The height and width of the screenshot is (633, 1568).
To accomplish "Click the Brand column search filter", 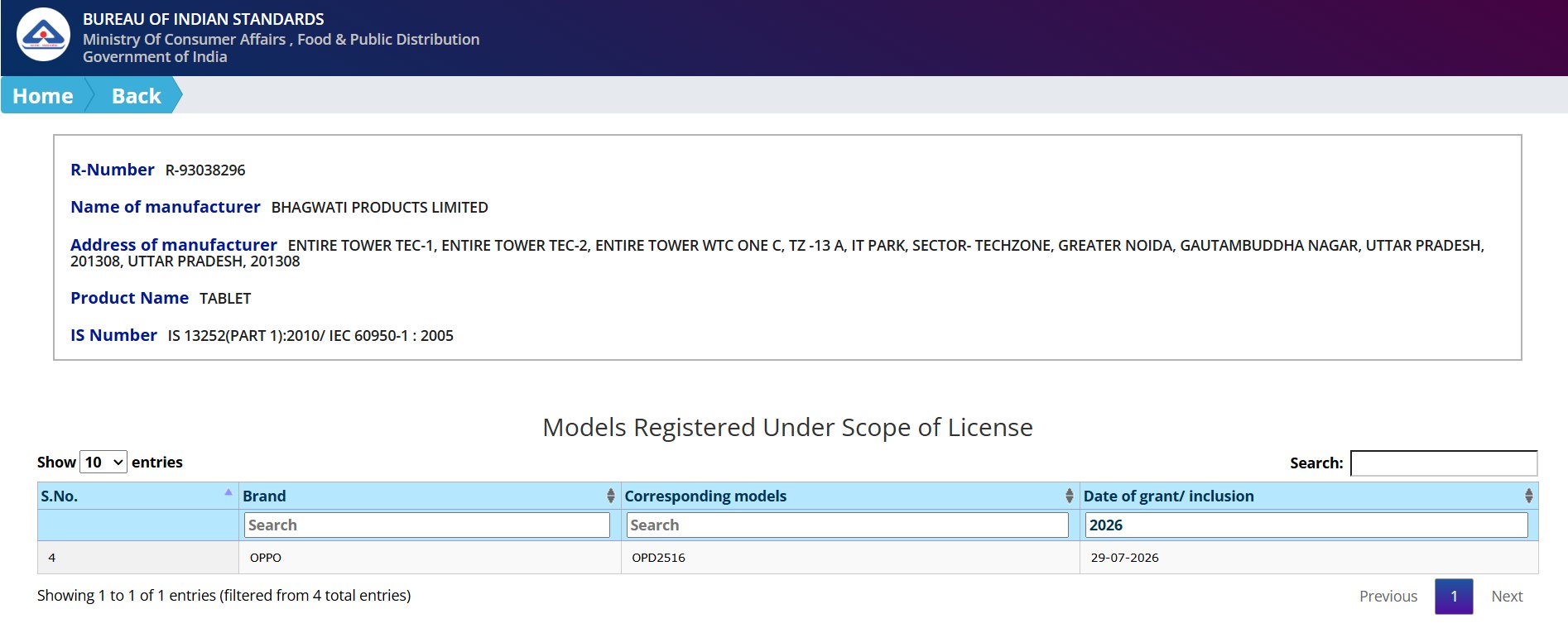I will [x=427, y=525].
